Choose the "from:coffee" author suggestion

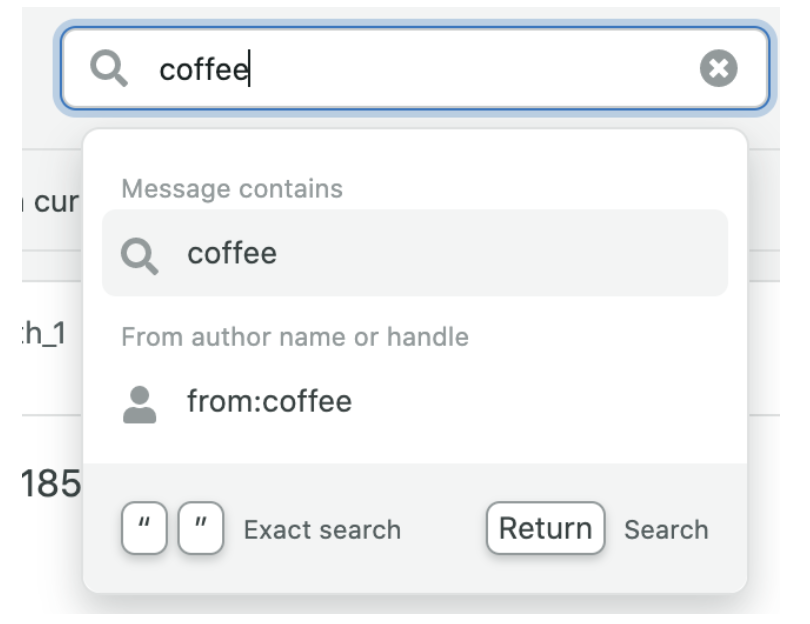tap(269, 402)
